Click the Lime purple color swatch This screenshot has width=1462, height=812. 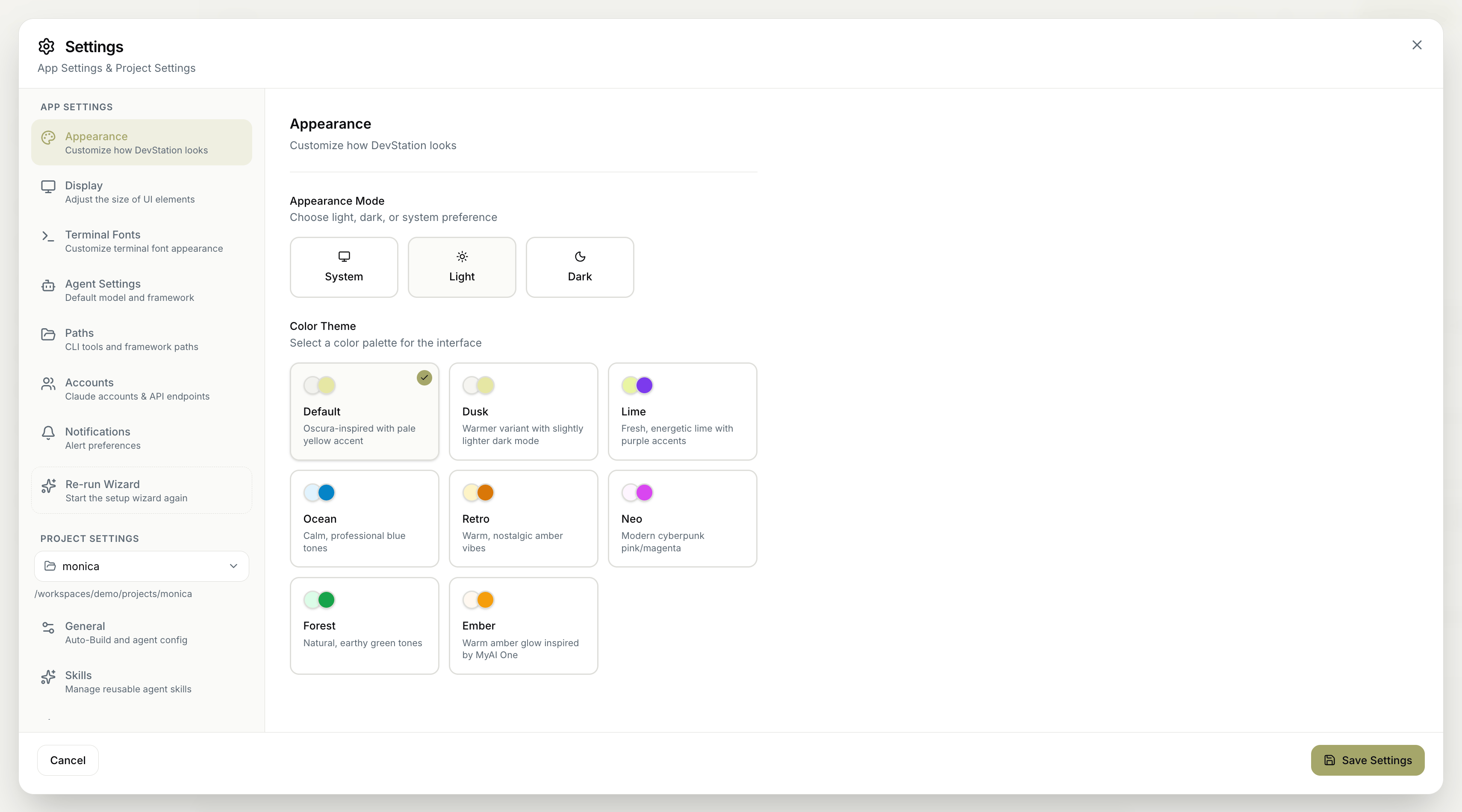click(644, 385)
